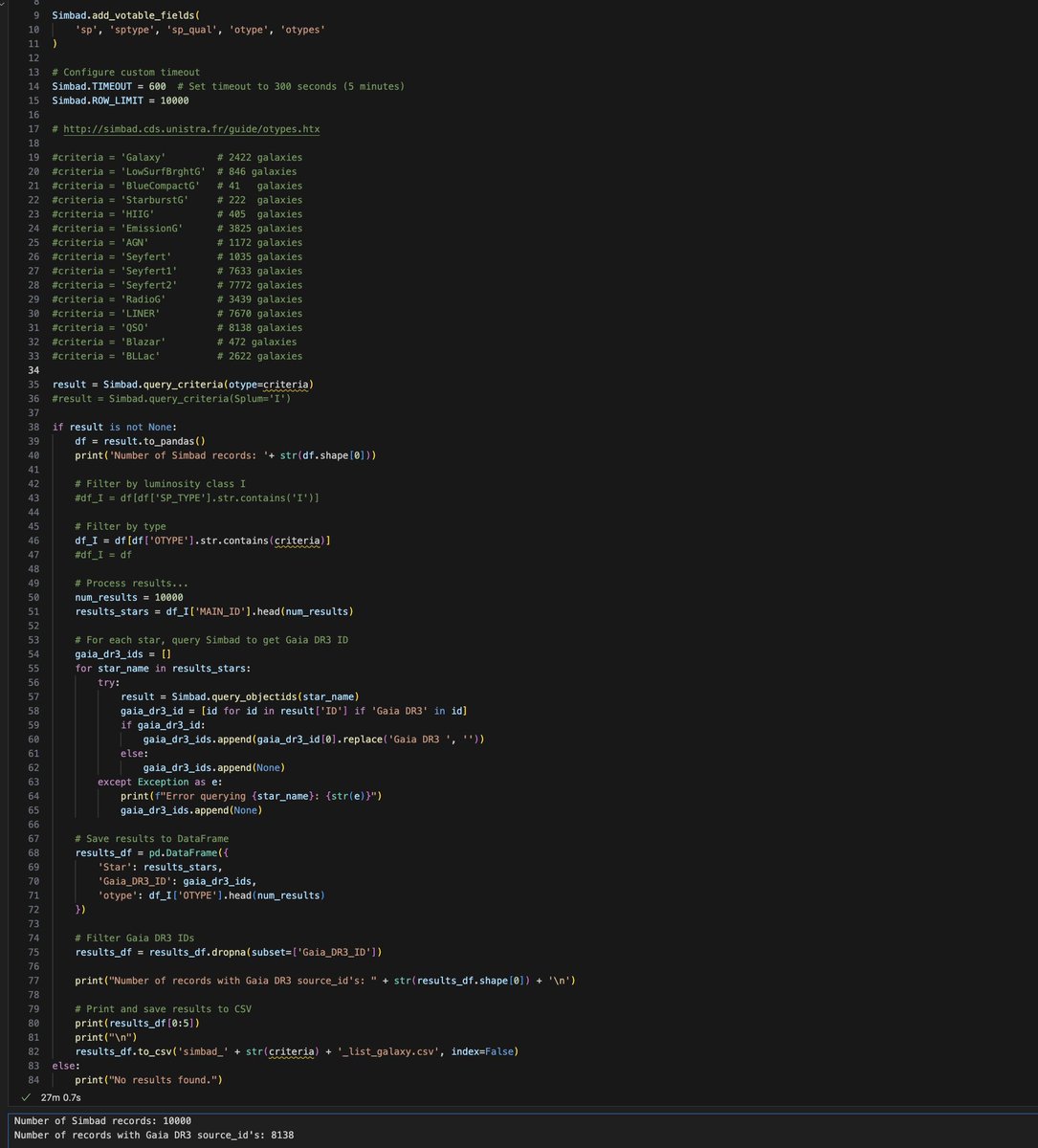The height and width of the screenshot is (1148, 1038).
Task: Click the commented criteria = 'Galaxy' line
Action: pyautogui.click(x=177, y=157)
